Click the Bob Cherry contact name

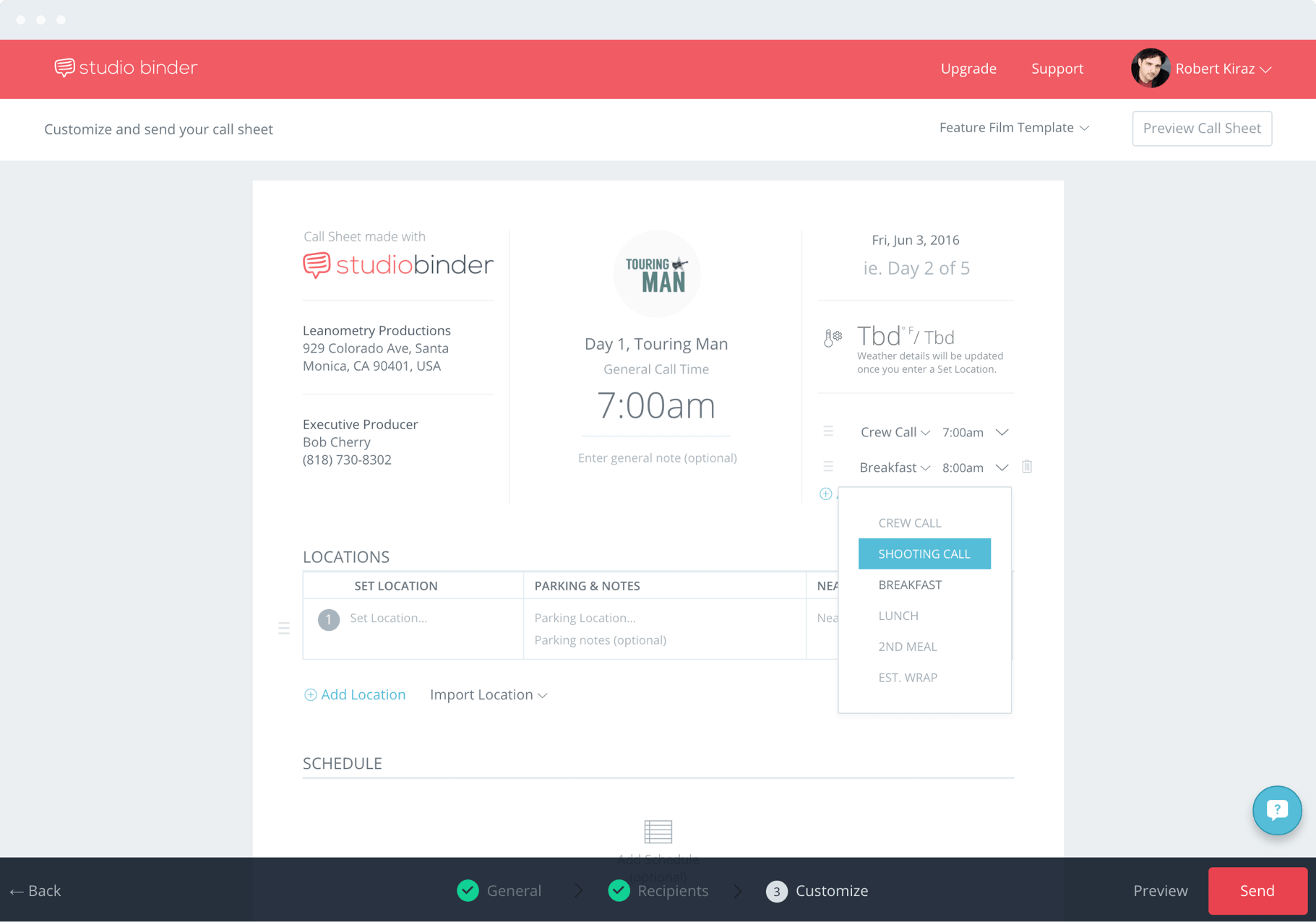pyautogui.click(x=337, y=442)
